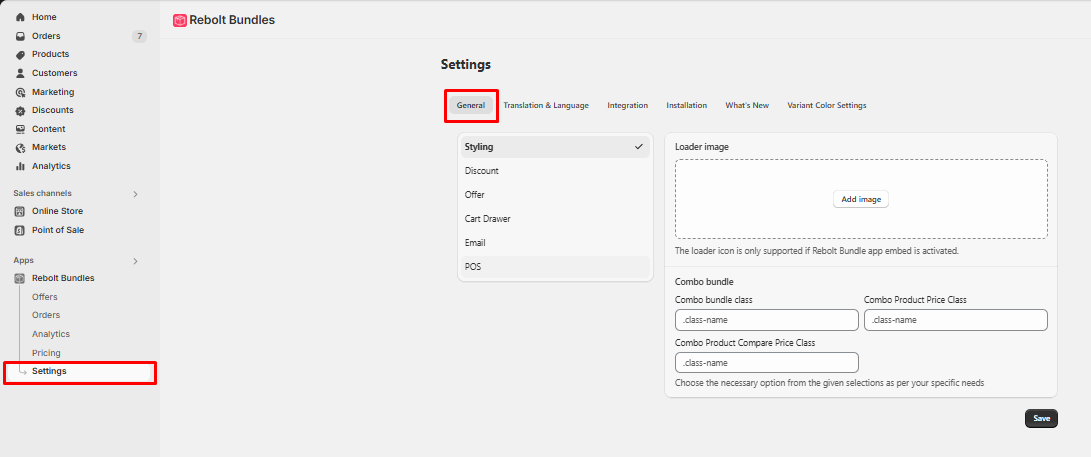Expand the Sales channels section chevron
1091x457 pixels.
136,194
